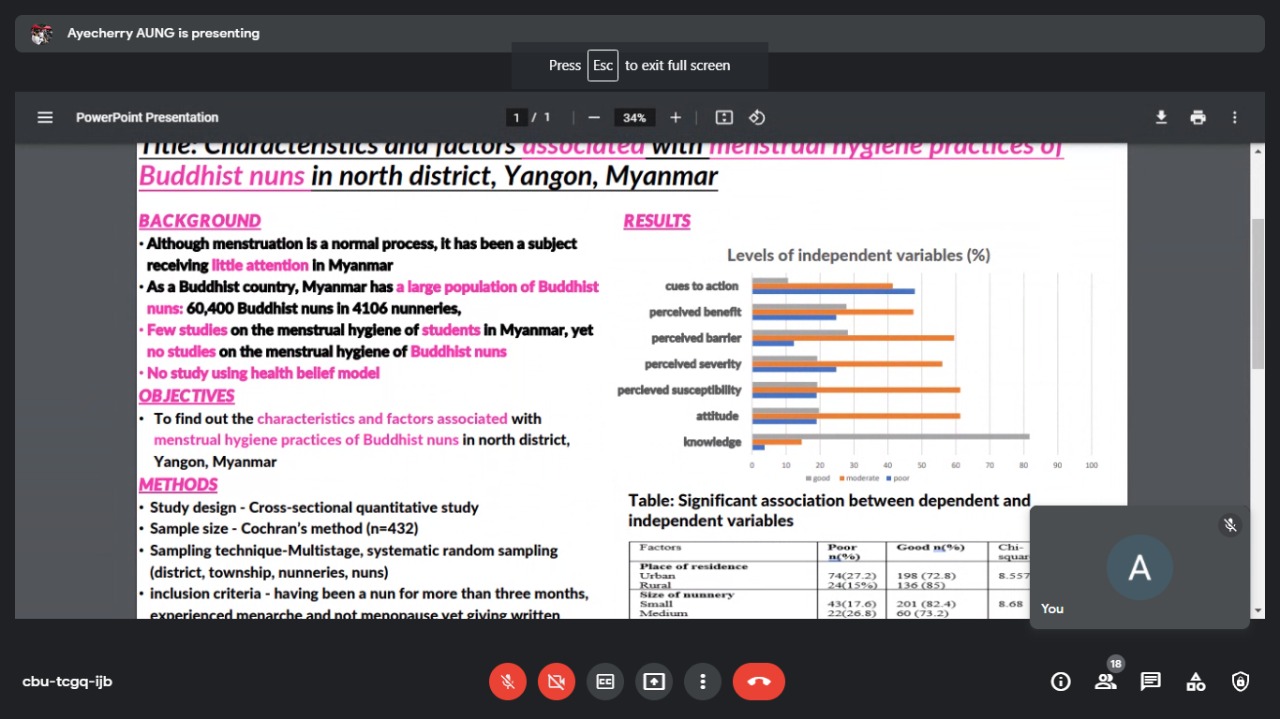
Task: Open the PDF viewer sidebar menu
Action: click(x=45, y=117)
